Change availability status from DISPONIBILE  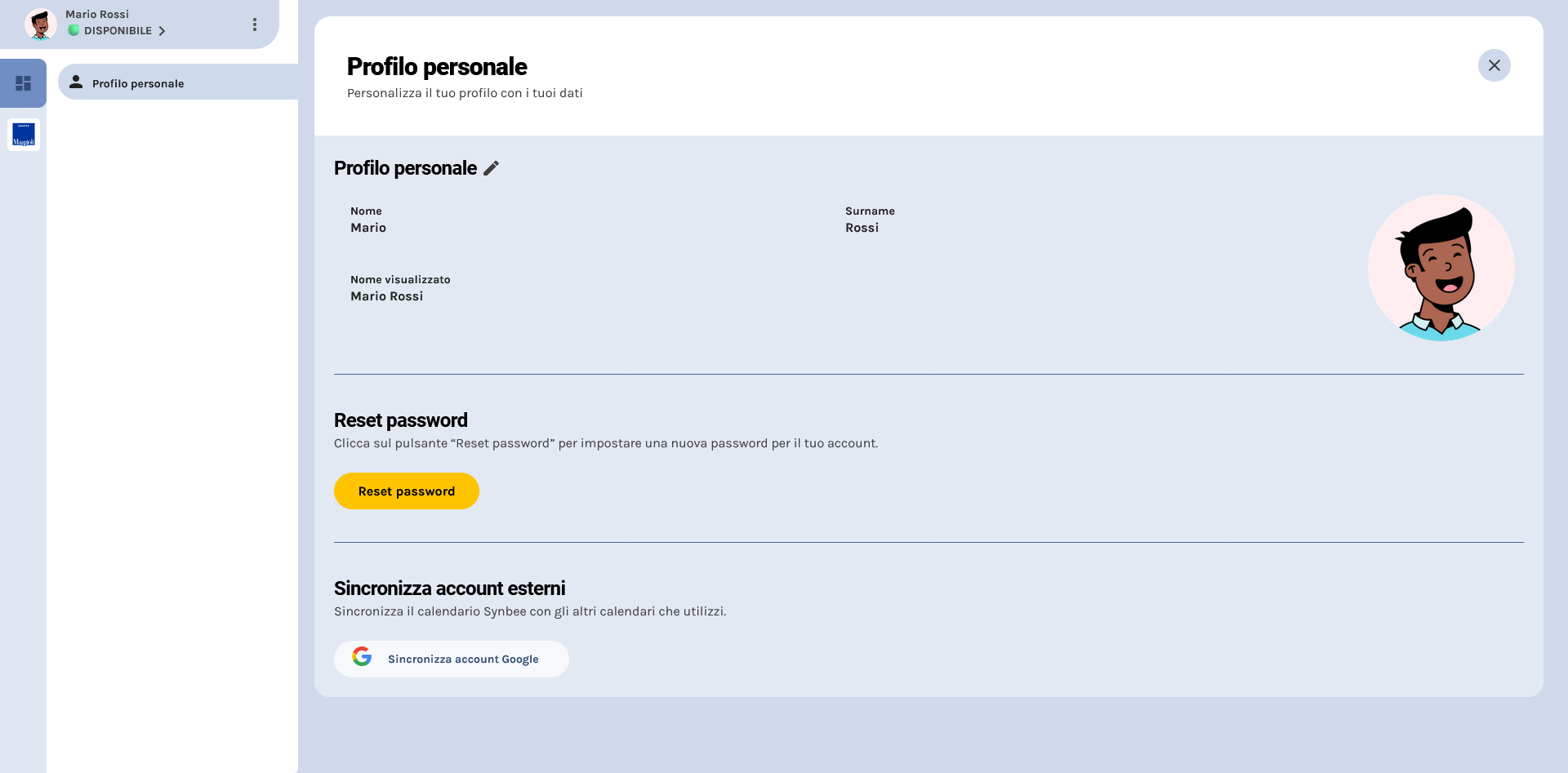(x=118, y=31)
